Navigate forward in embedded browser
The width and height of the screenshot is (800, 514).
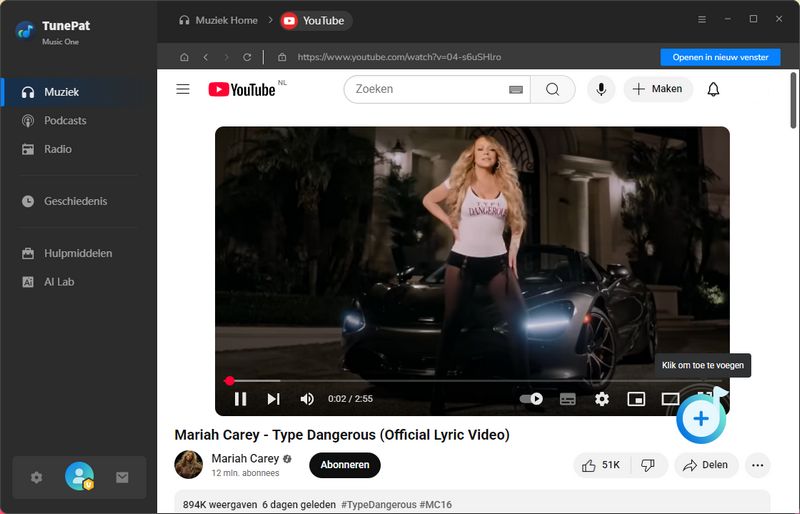click(x=226, y=57)
